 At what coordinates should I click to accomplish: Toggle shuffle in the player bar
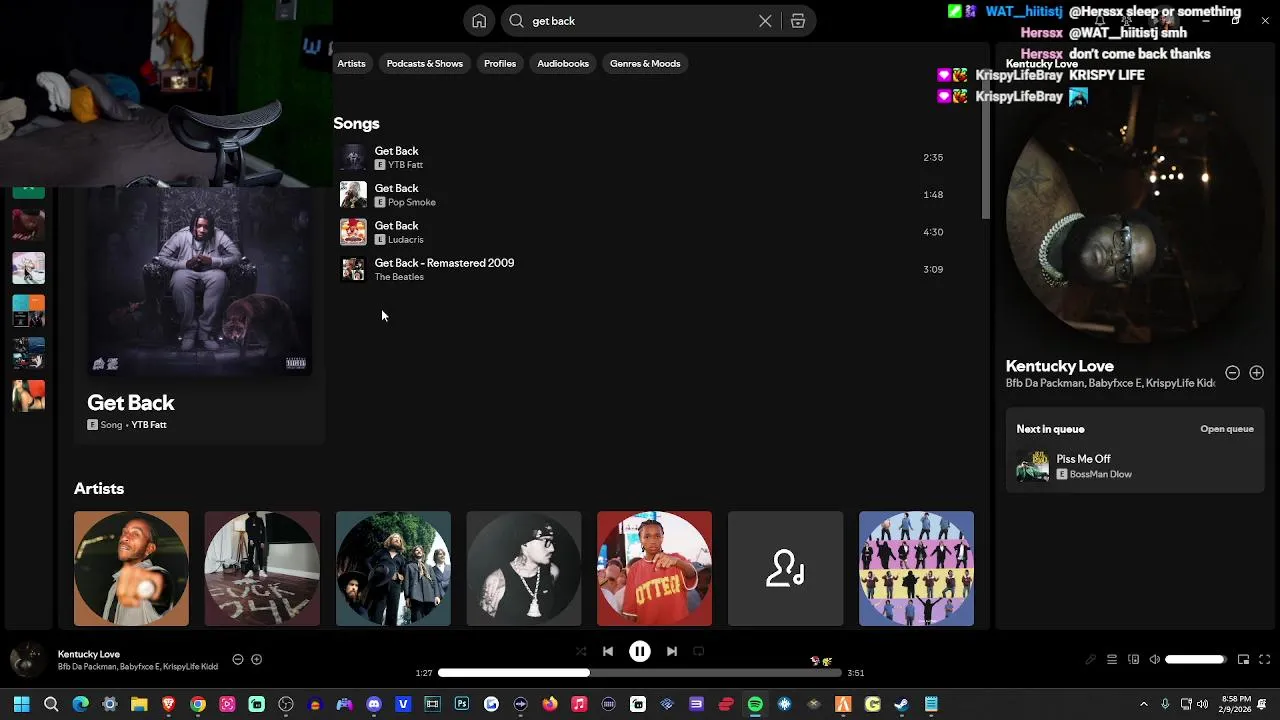[x=581, y=651]
